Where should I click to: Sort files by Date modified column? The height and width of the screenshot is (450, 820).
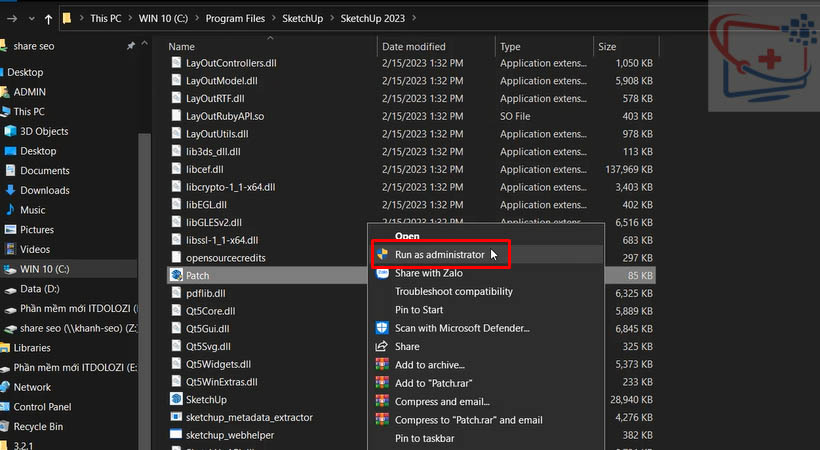414,47
